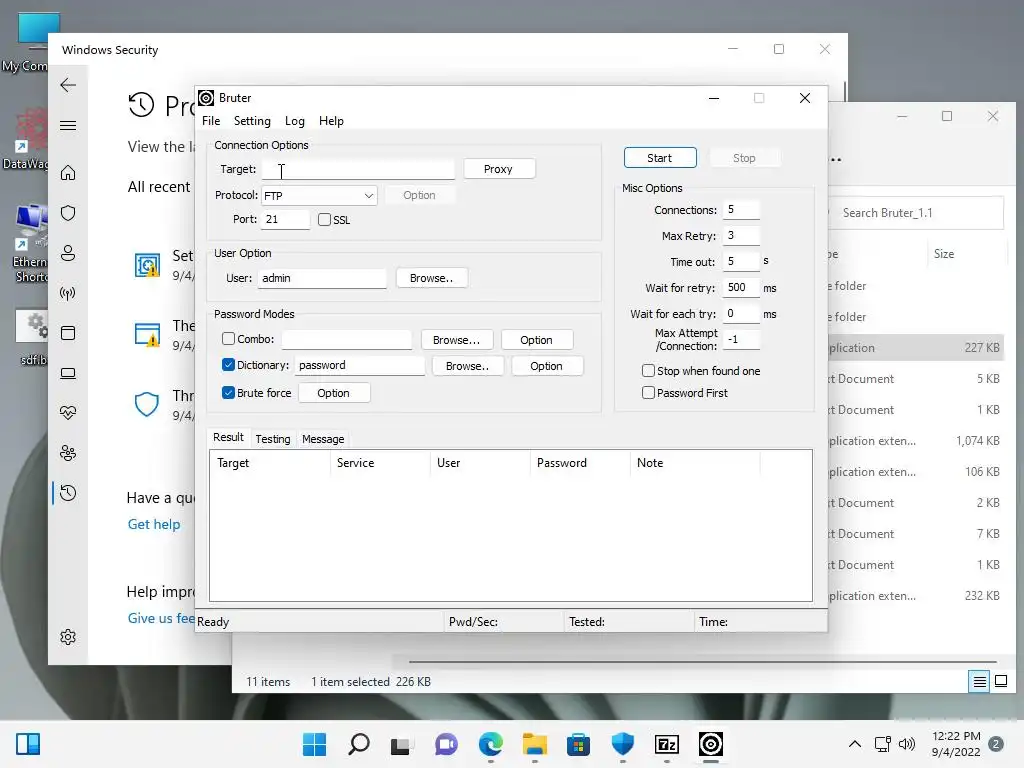The width and height of the screenshot is (1024, 768).
Task: Click the User field containing admin
Action: [322, 278]
